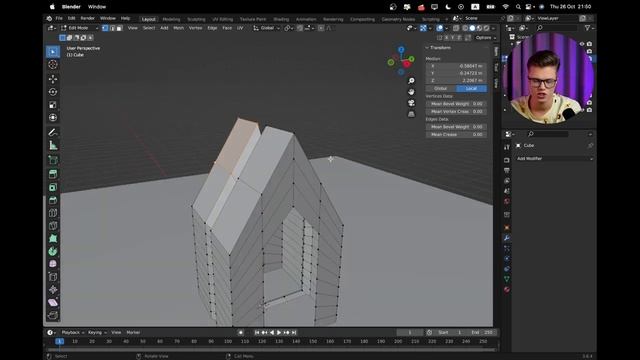Select the Shear tool

point(53,302)
